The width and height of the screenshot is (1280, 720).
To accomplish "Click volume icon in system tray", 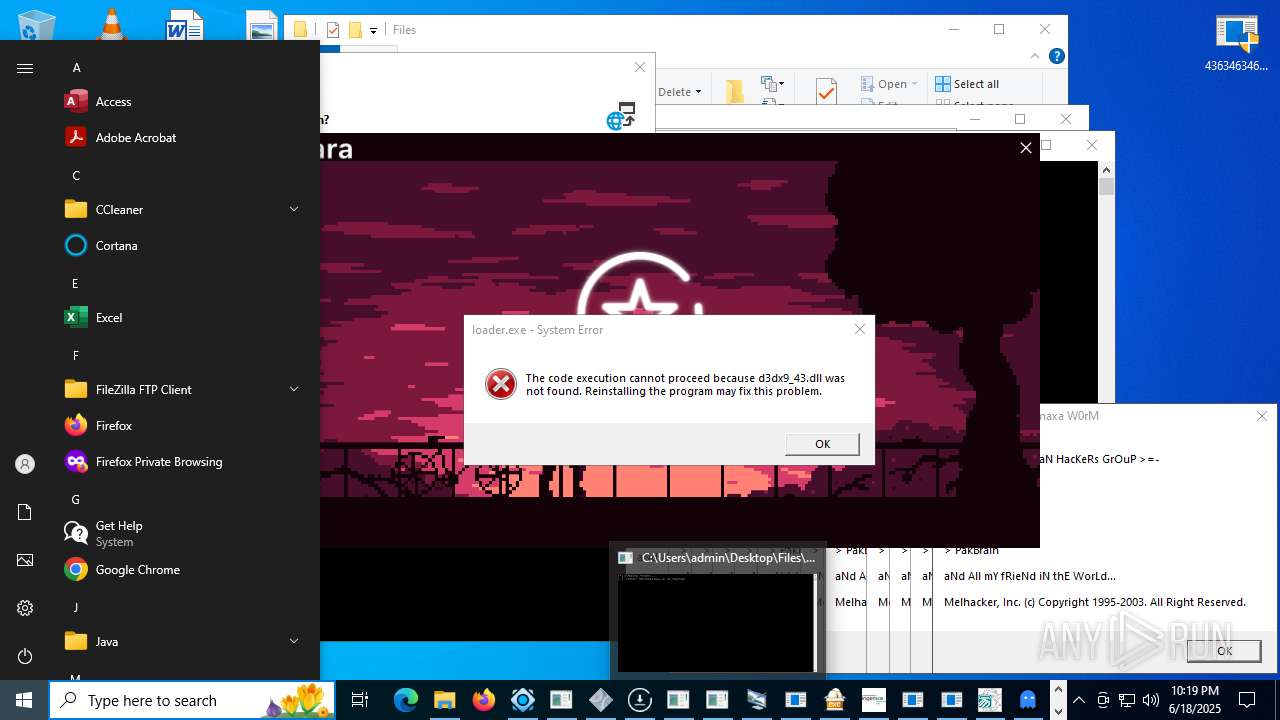I will (x=1151, y=700).
